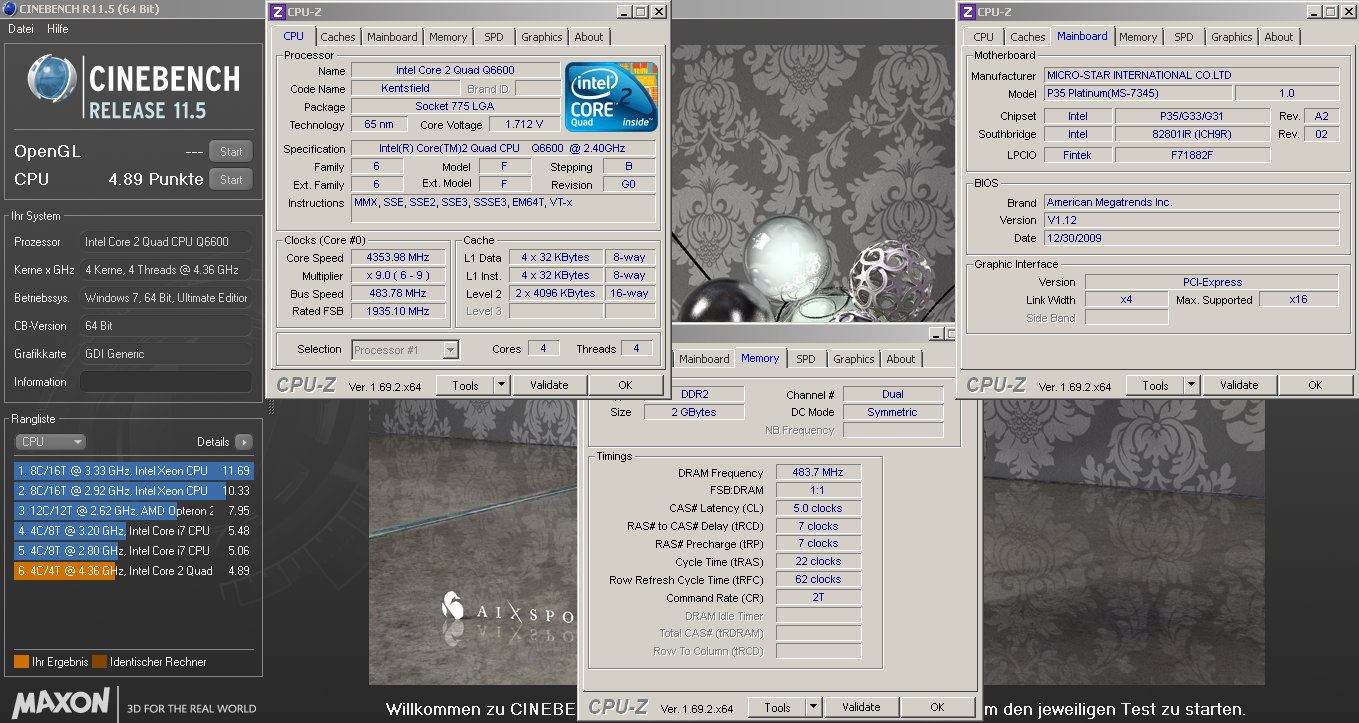Click the BIOS Date value 12/30/2009
The height and width of the screenshot is (723, 1359).
[x=1192, y=238]
